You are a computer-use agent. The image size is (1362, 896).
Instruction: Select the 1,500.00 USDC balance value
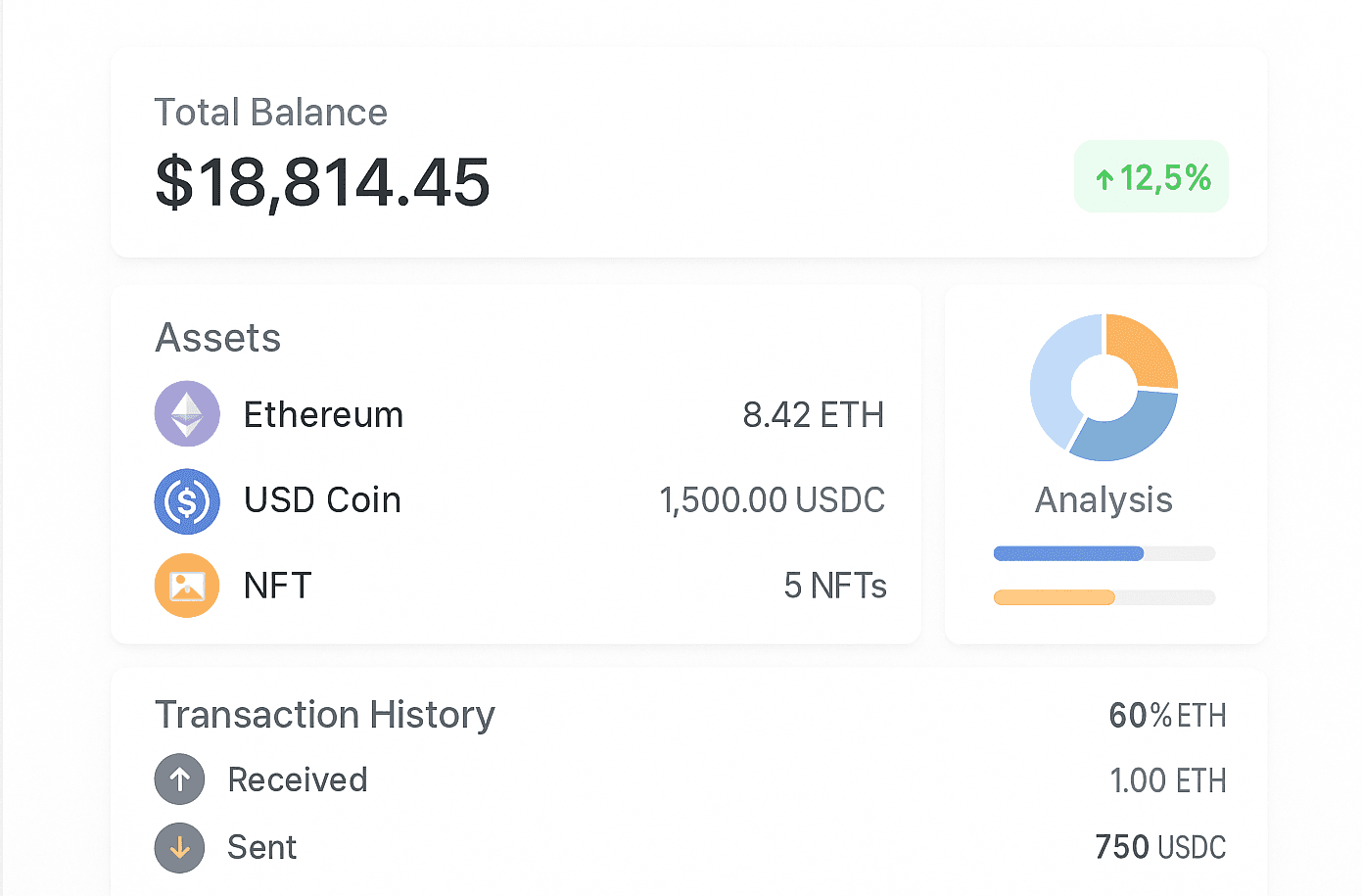[773, 500]
